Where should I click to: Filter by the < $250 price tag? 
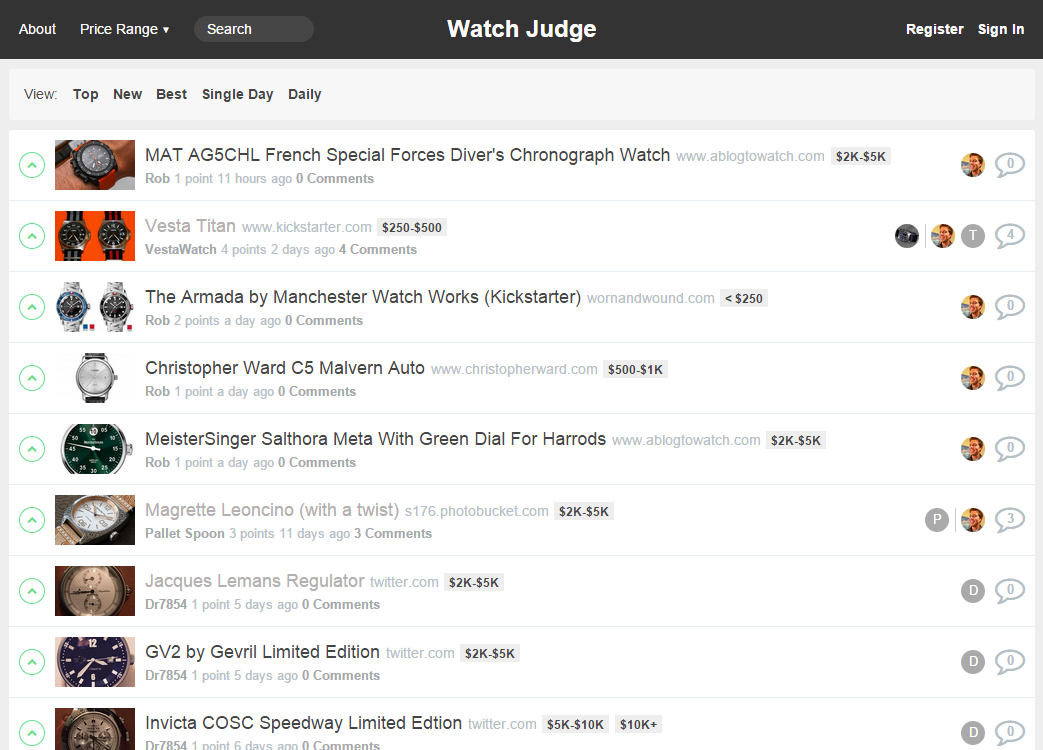point(743,298)
